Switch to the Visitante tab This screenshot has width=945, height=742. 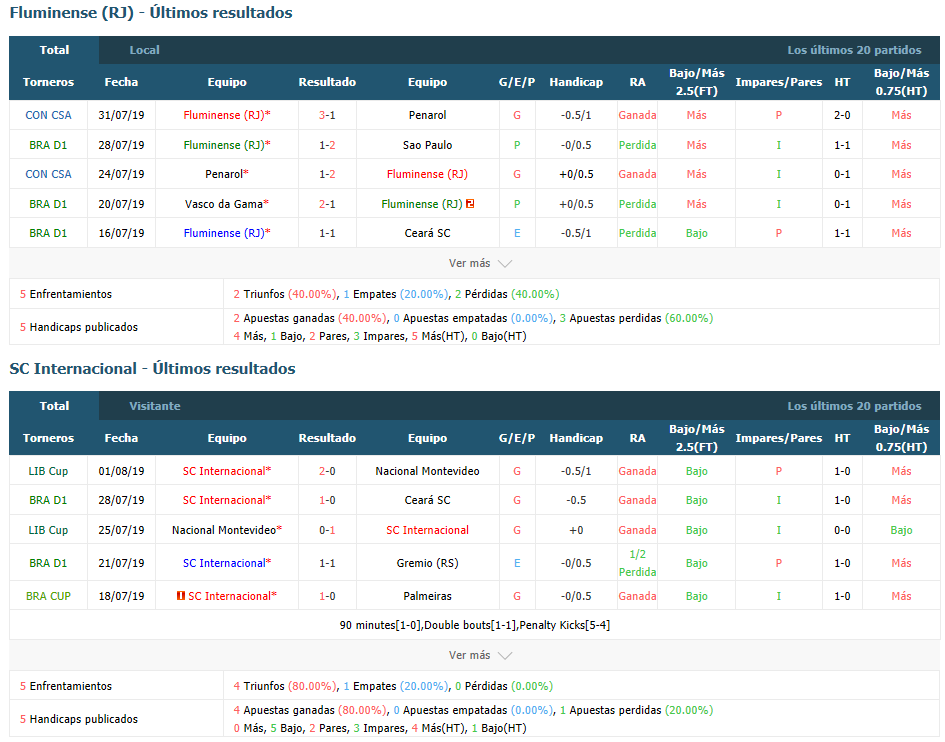coord(155,406)
